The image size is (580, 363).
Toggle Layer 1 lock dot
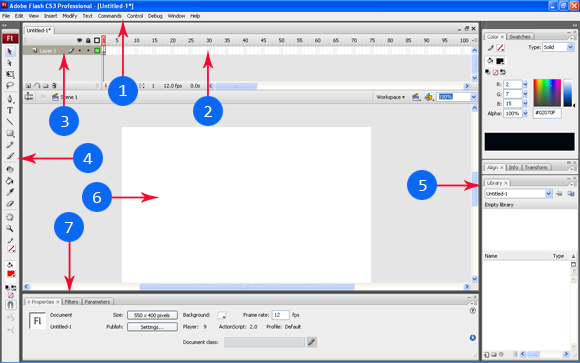(88, 51)
